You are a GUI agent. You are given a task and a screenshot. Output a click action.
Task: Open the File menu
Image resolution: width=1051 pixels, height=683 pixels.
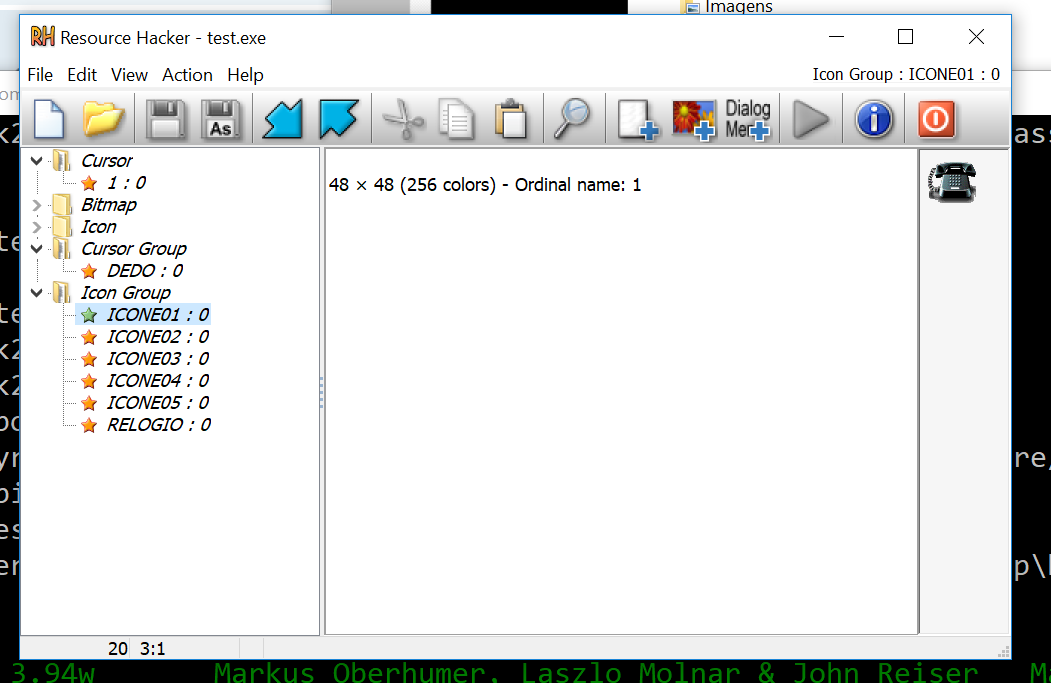pyautogui.click(x=40, y=75)
